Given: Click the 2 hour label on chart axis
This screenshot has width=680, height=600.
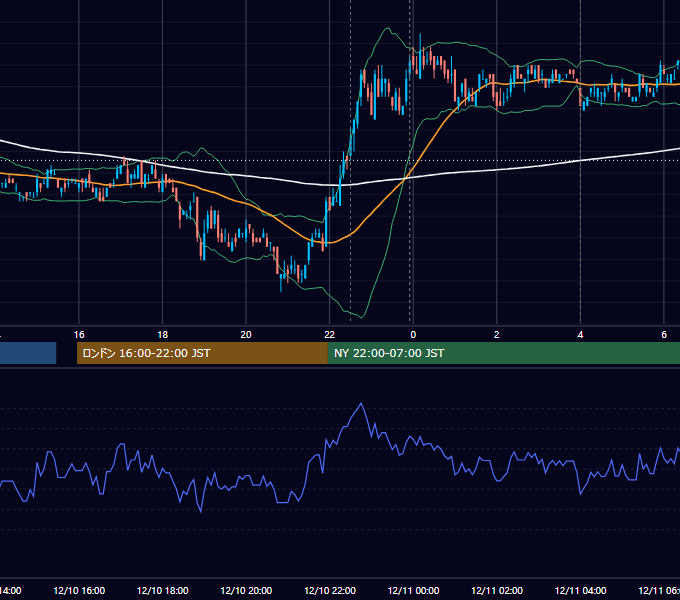Looking at the screenshot, I should (x=497, y=335).
